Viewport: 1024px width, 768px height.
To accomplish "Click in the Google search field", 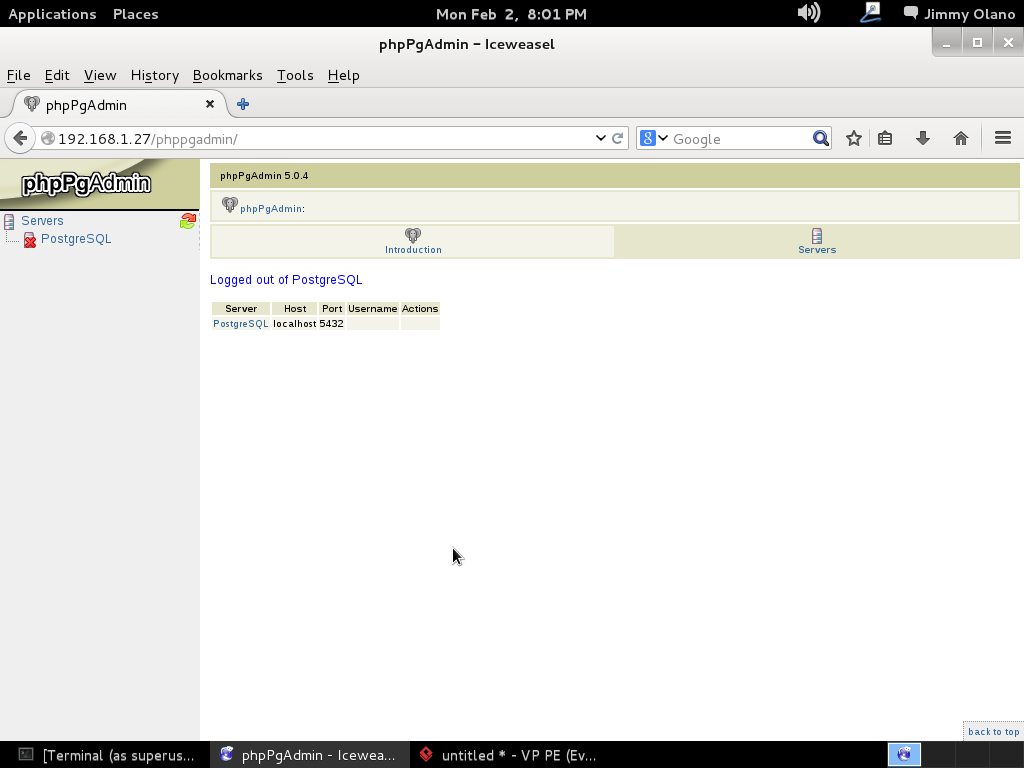I will pos(738,139).
